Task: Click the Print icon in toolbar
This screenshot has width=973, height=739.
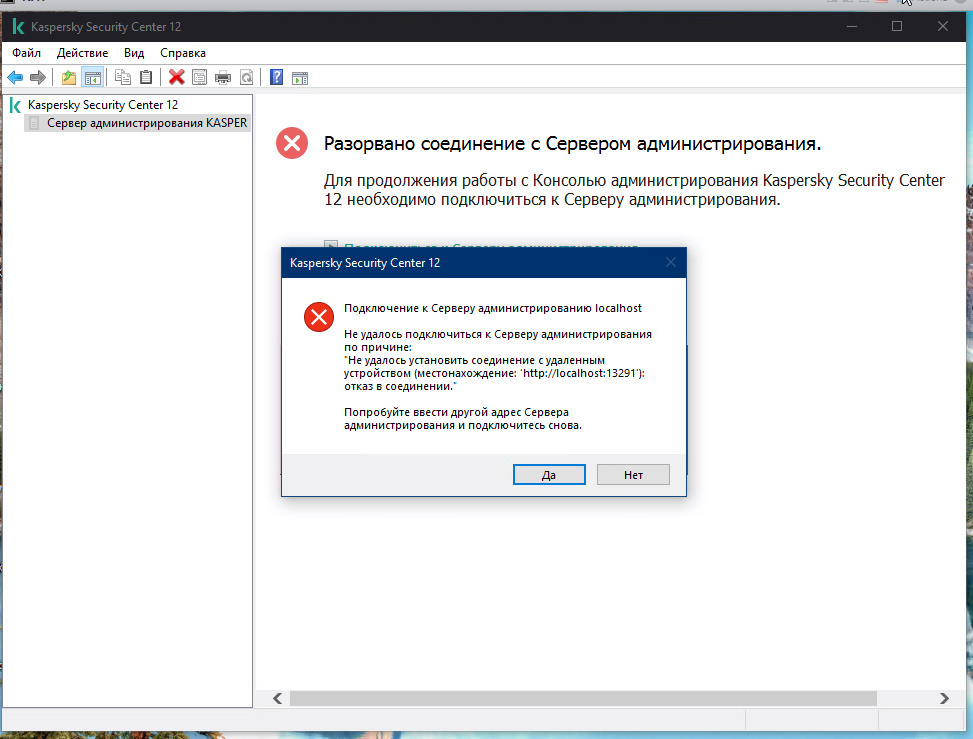Action: [223, 78]
